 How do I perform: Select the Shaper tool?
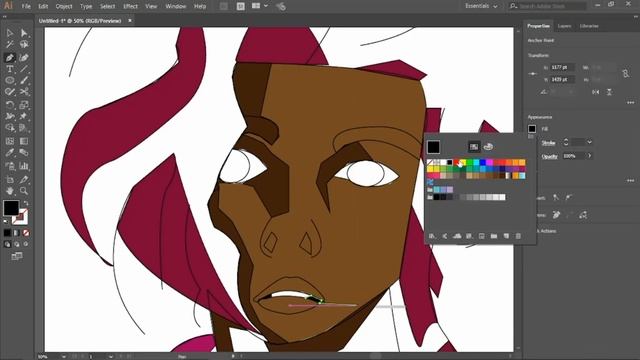(10, 92)
